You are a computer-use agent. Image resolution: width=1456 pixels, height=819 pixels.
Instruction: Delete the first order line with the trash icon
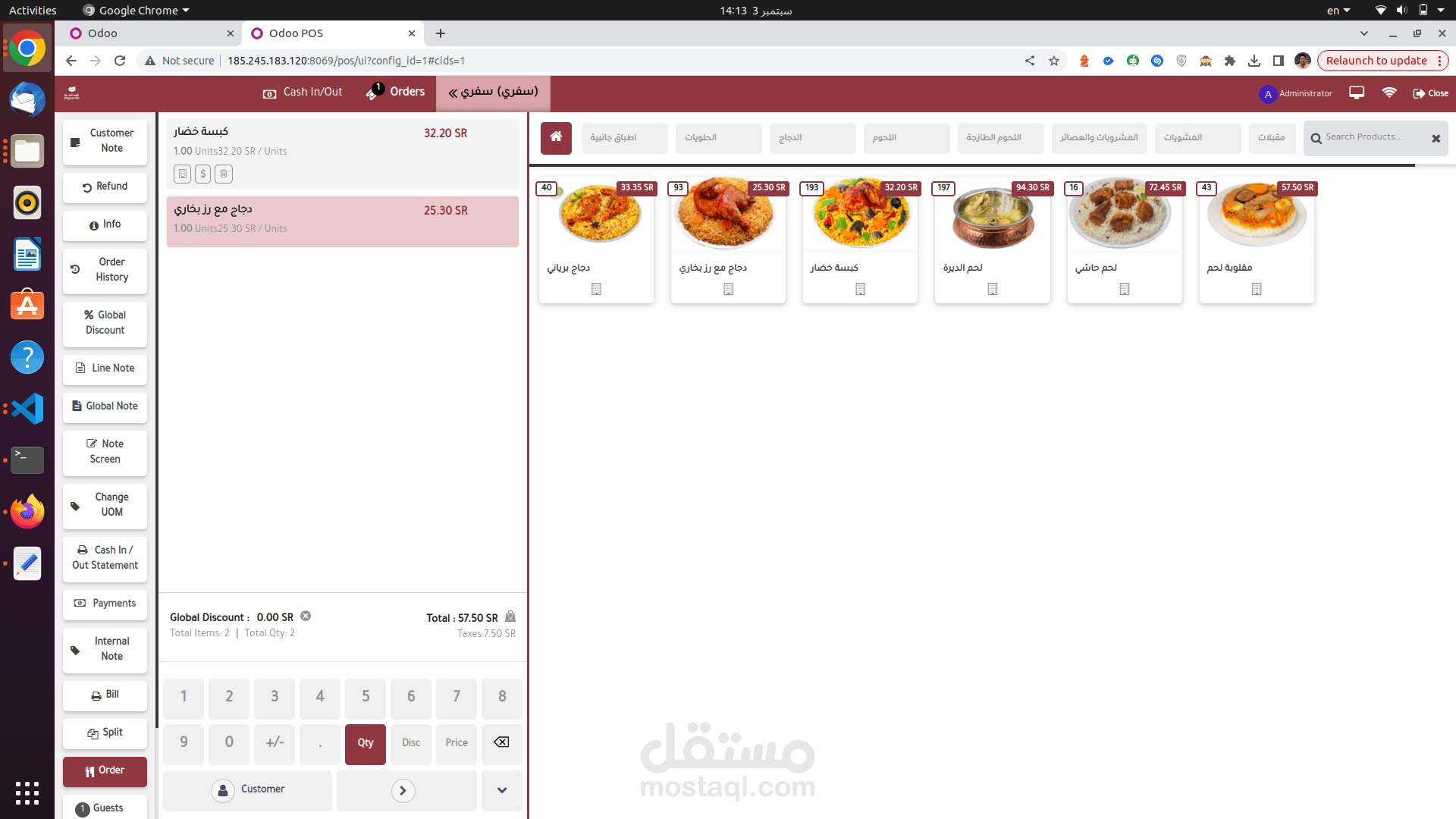(x=224, y=174)
